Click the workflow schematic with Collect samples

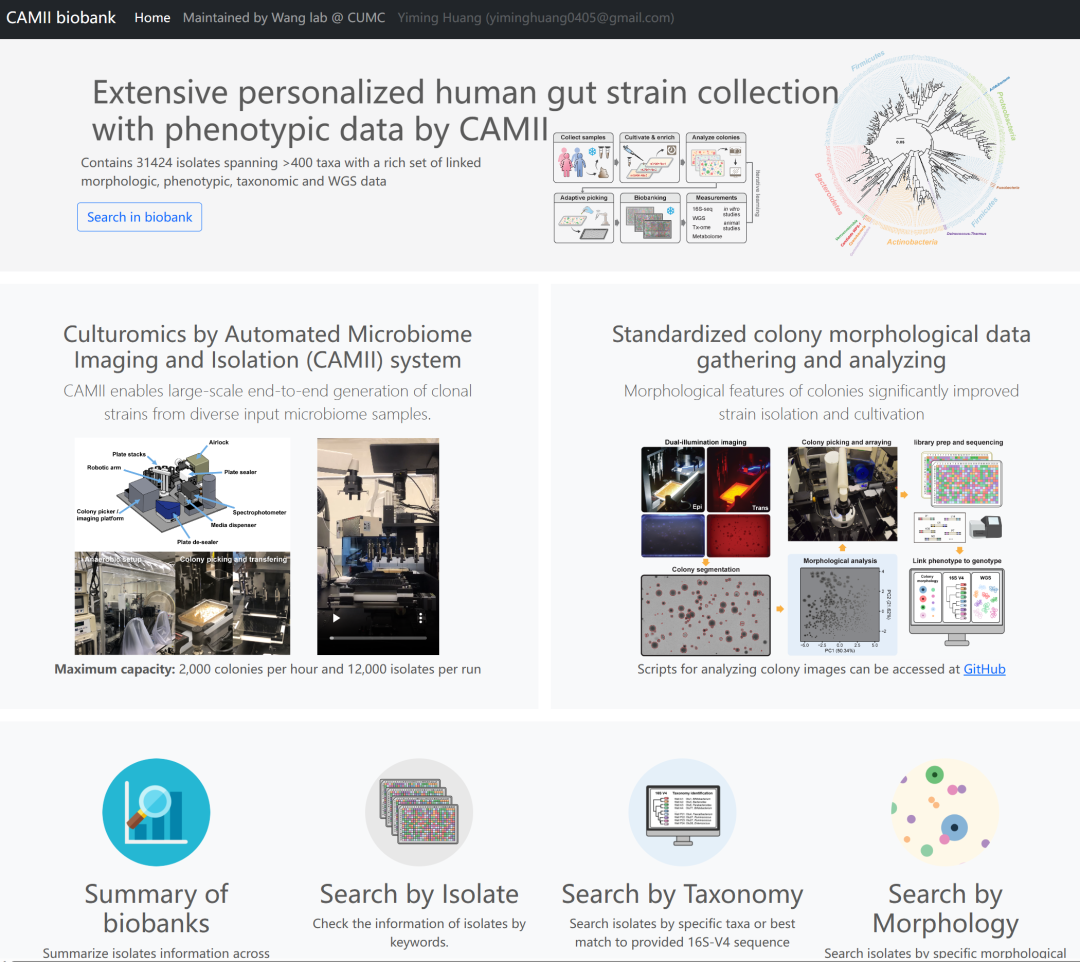click(656, 187)
